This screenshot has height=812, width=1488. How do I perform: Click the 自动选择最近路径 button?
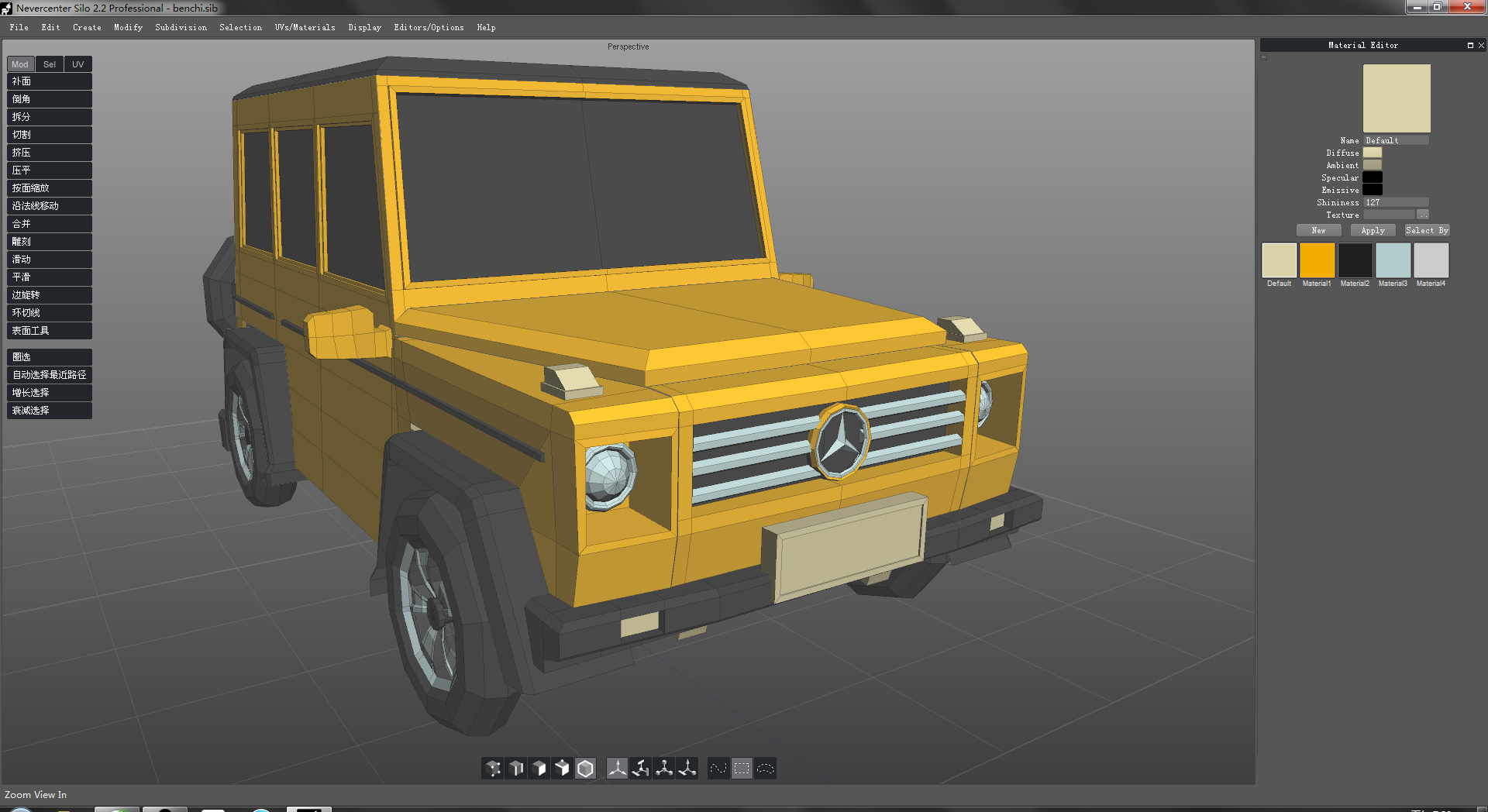point(50,375)
